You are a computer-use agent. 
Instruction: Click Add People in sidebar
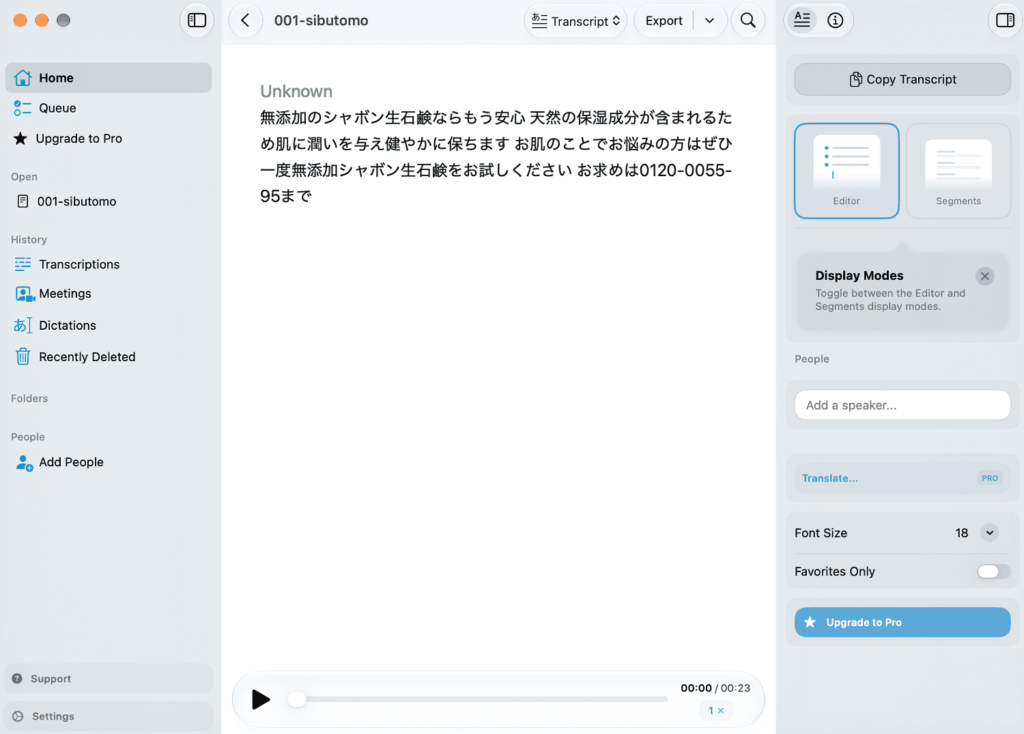pyautogui.click(x=108, y=462)
